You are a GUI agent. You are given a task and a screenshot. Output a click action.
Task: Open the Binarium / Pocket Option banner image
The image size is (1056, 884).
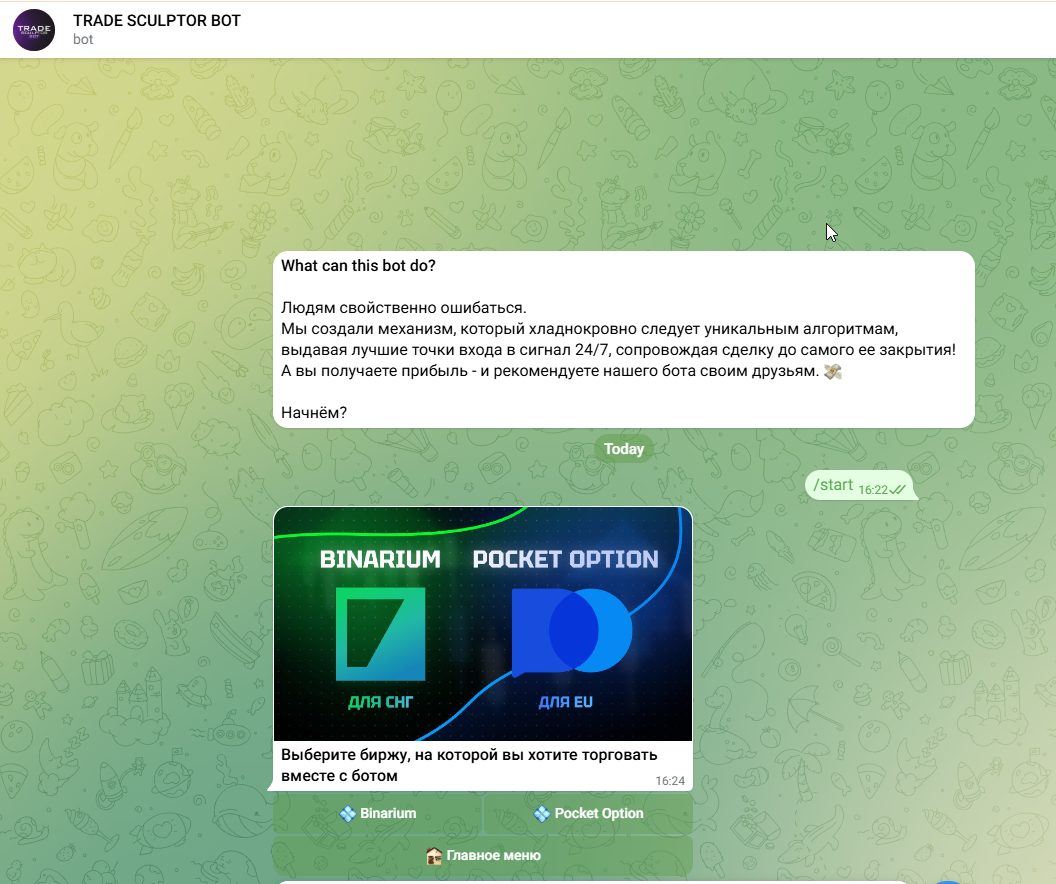click(x=483, y=623)
